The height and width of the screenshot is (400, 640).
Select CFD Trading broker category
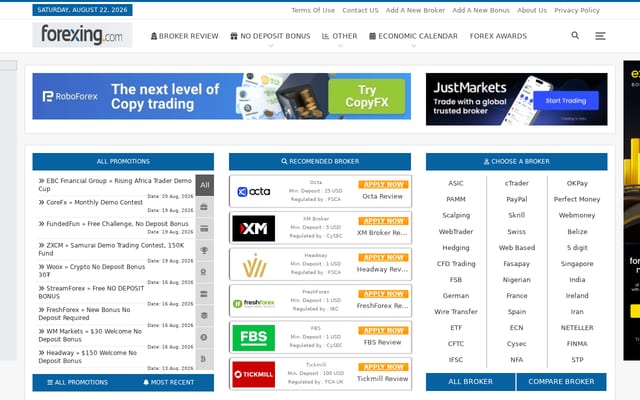pyautogui.click(x=456, y=264)
